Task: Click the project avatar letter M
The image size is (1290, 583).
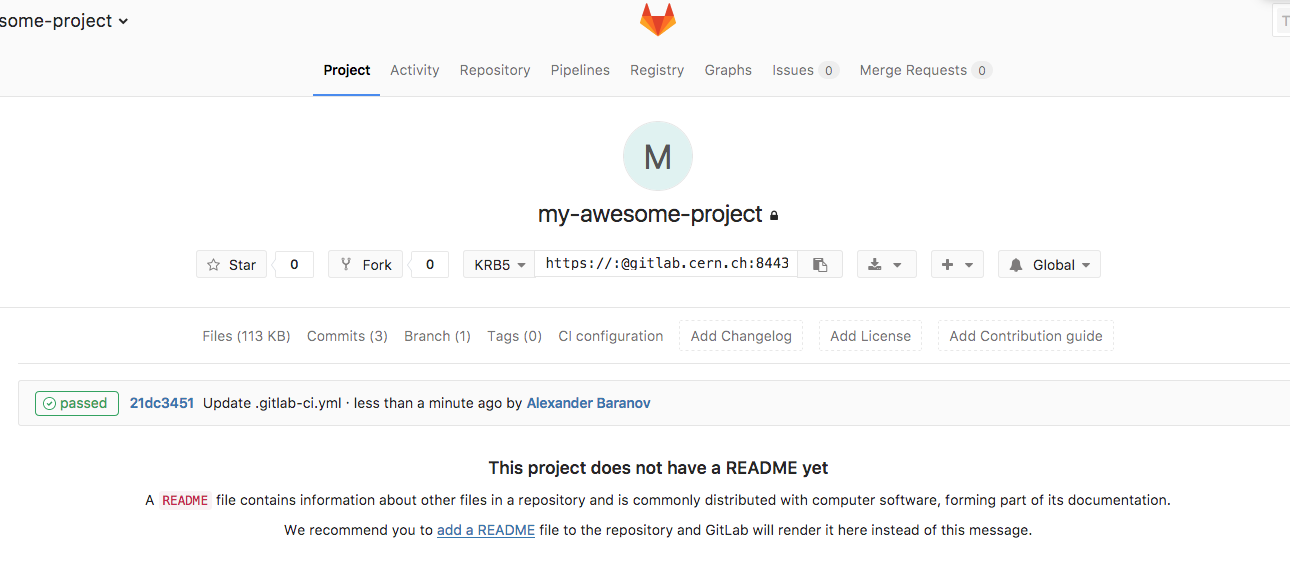Action: 657,157
